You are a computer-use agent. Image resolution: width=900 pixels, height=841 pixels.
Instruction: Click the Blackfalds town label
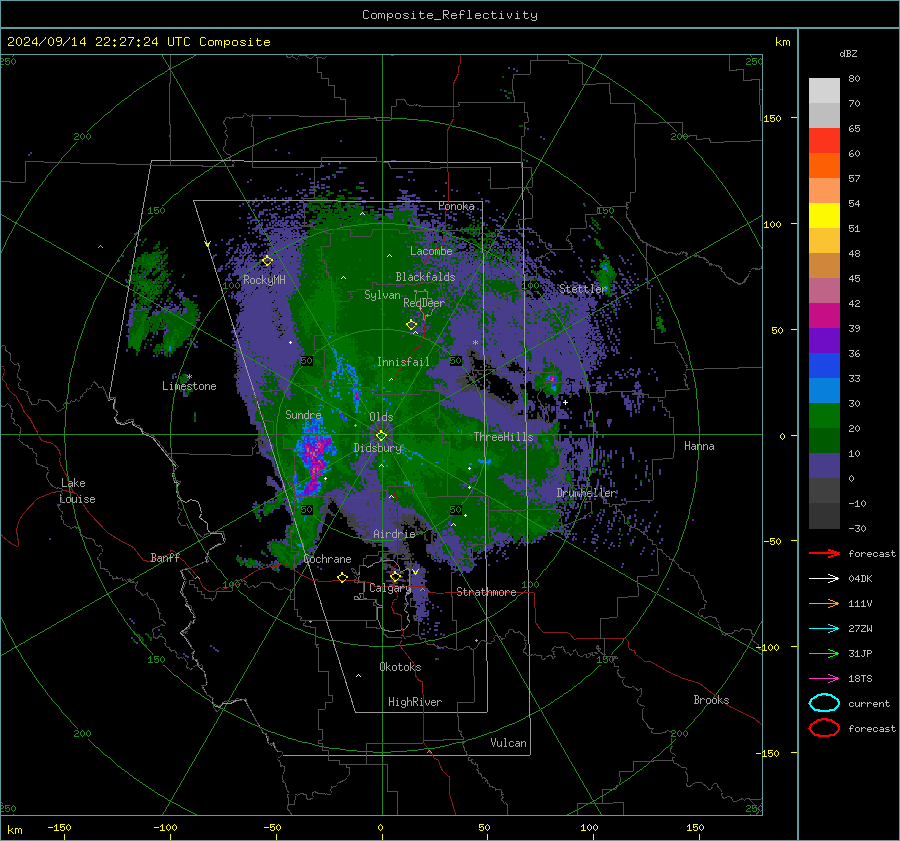(425, 277)
